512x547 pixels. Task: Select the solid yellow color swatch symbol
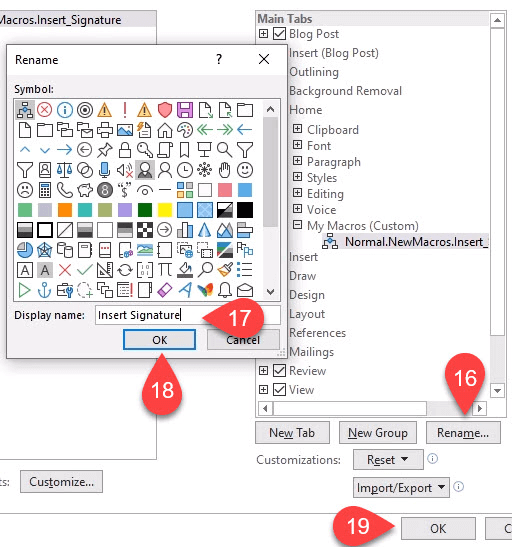pos(165,210)
